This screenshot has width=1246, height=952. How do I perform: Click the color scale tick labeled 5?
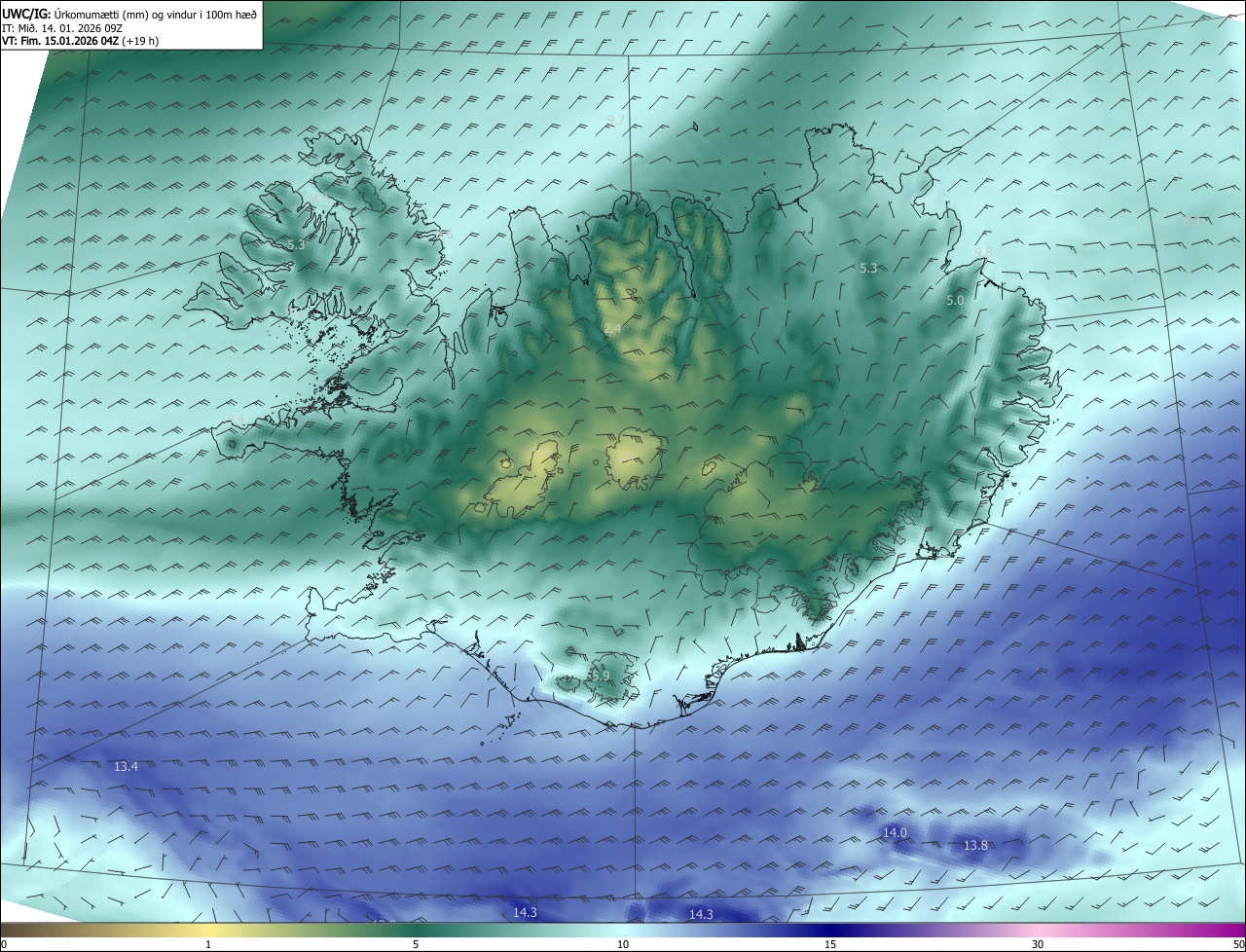(x=416, y=944)
